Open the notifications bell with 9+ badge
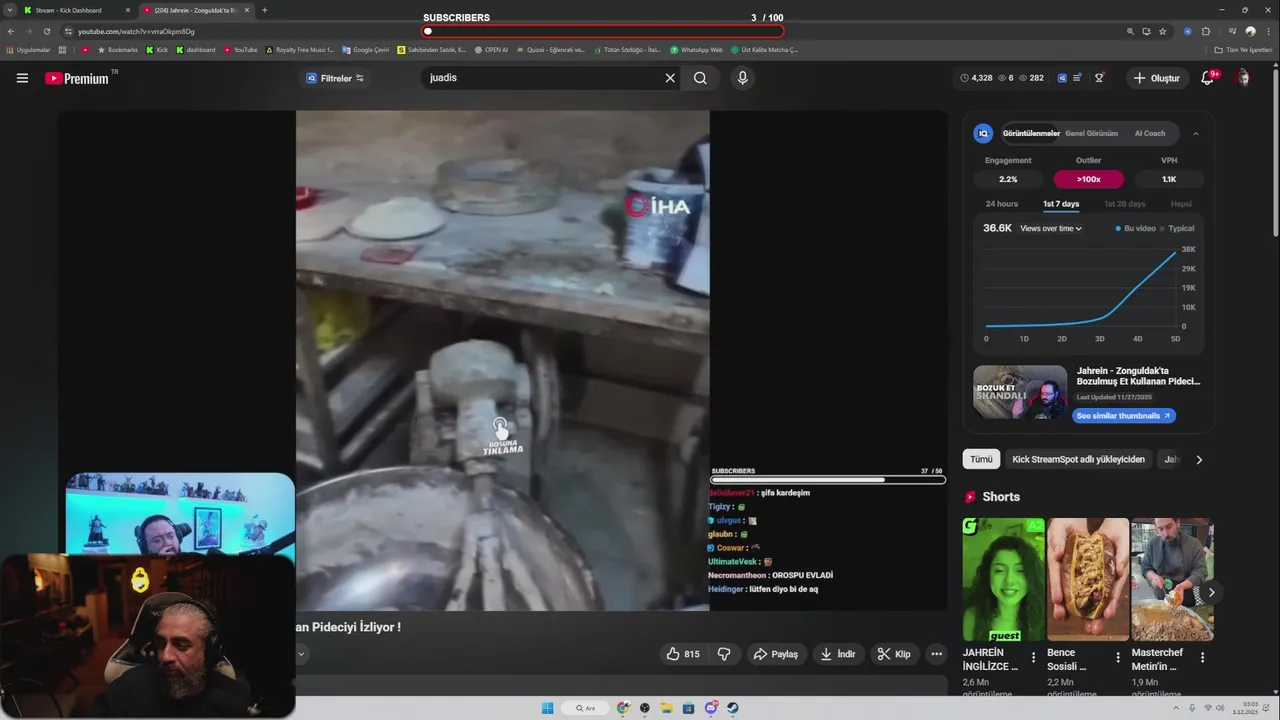Screen dimensions: 1280x720 coord(1207,78)
